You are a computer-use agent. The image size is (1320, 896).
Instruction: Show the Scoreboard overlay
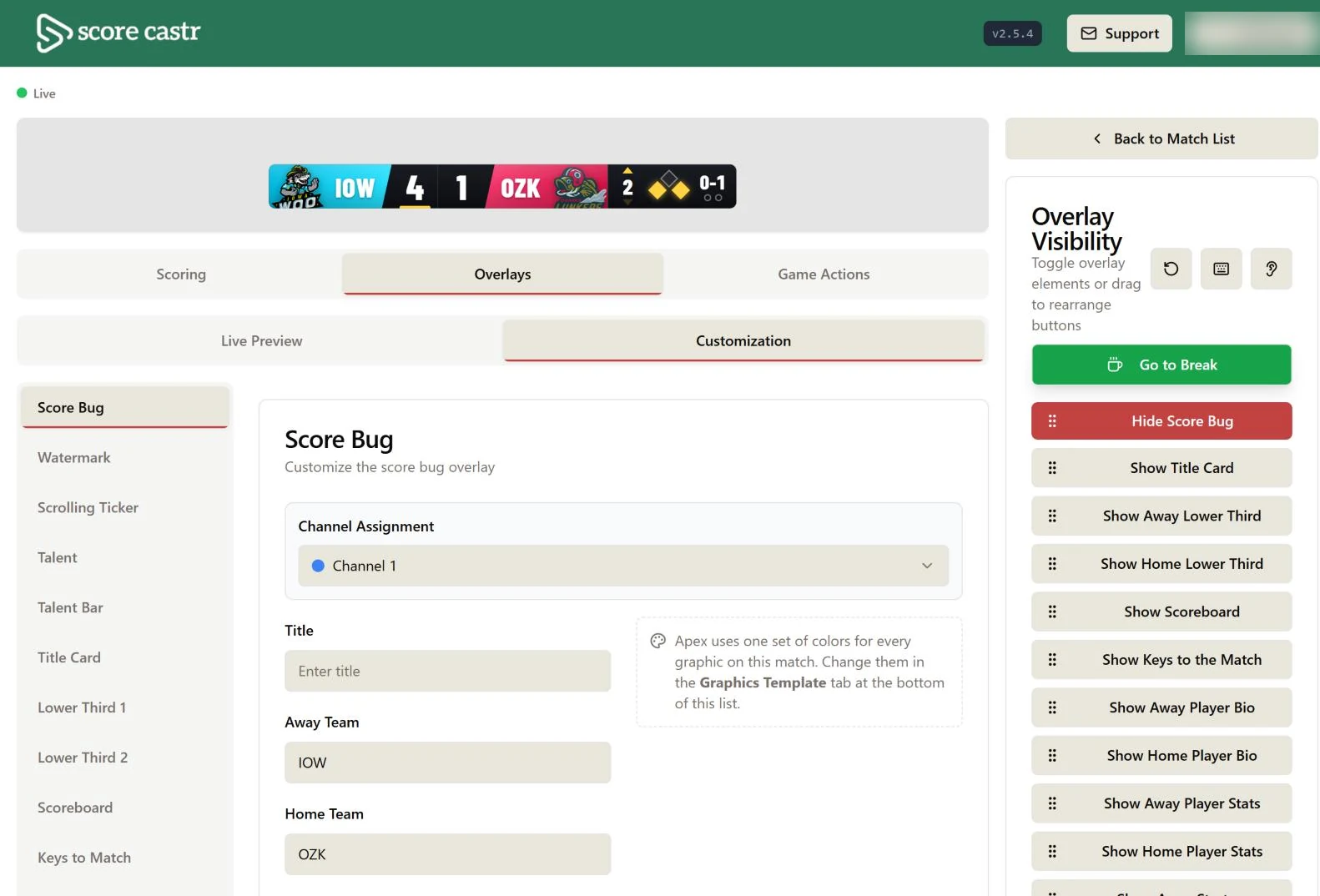tap(1161, 612)
